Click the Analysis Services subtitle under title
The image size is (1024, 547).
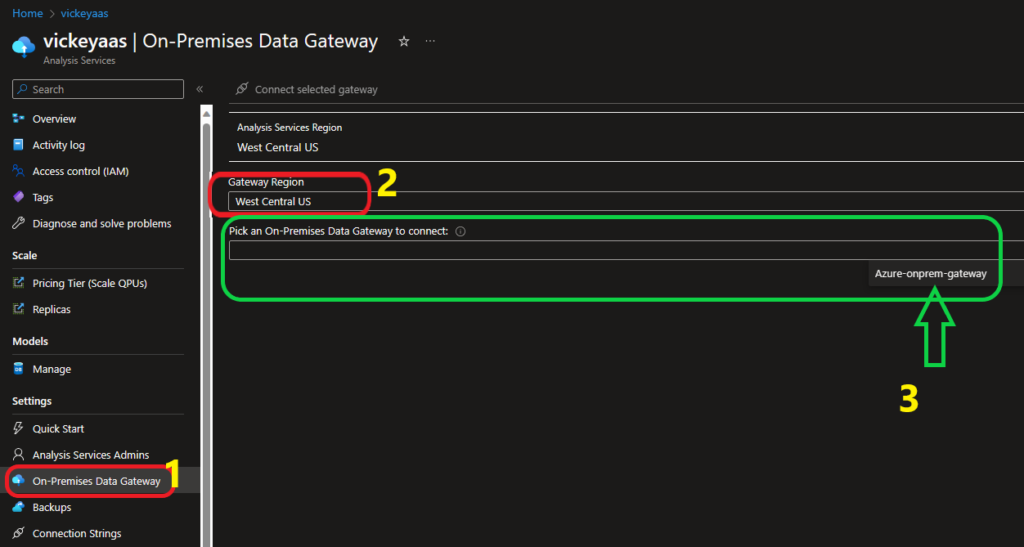[x=79, y=60]
